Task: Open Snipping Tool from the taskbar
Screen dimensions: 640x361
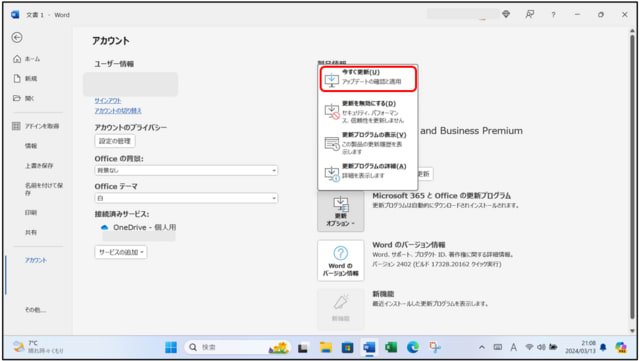Action: (435, 347)
